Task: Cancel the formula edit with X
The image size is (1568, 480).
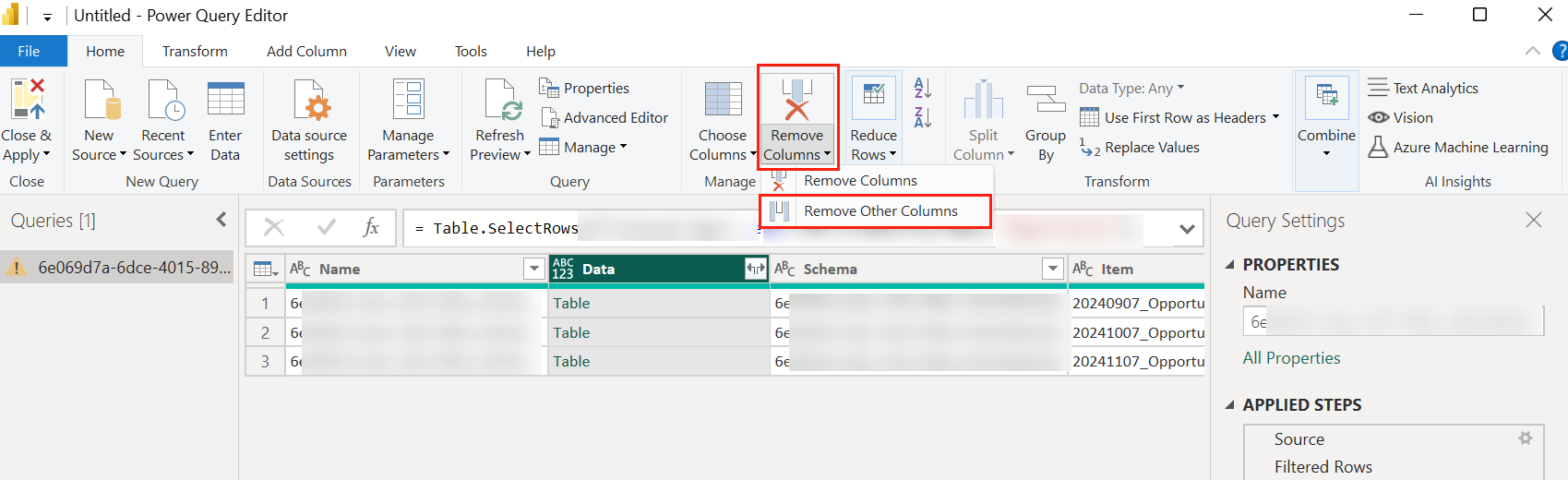Action: coord(274,227)
